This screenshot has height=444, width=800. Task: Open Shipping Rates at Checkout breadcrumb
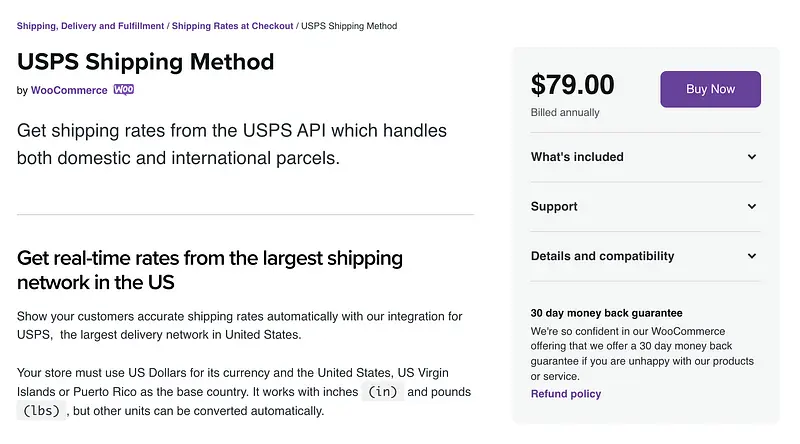[232, 26]
